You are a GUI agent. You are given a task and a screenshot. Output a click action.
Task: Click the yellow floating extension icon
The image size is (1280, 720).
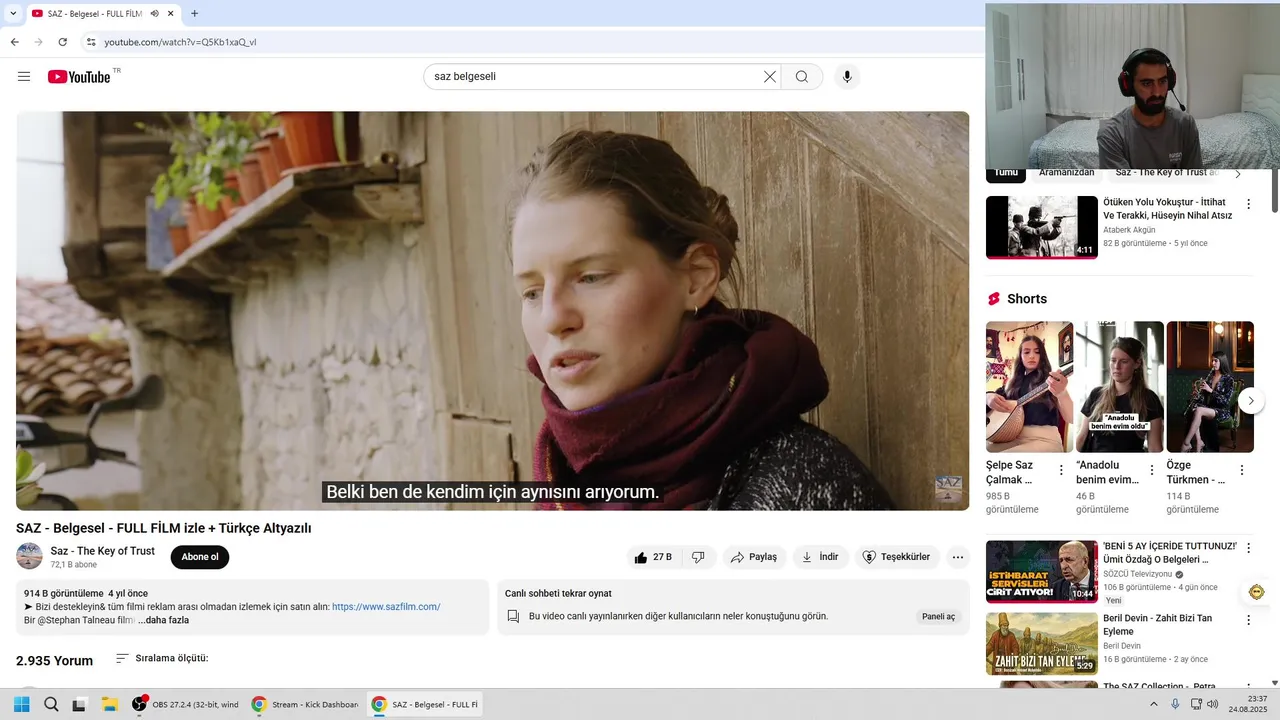point(1258,592)
